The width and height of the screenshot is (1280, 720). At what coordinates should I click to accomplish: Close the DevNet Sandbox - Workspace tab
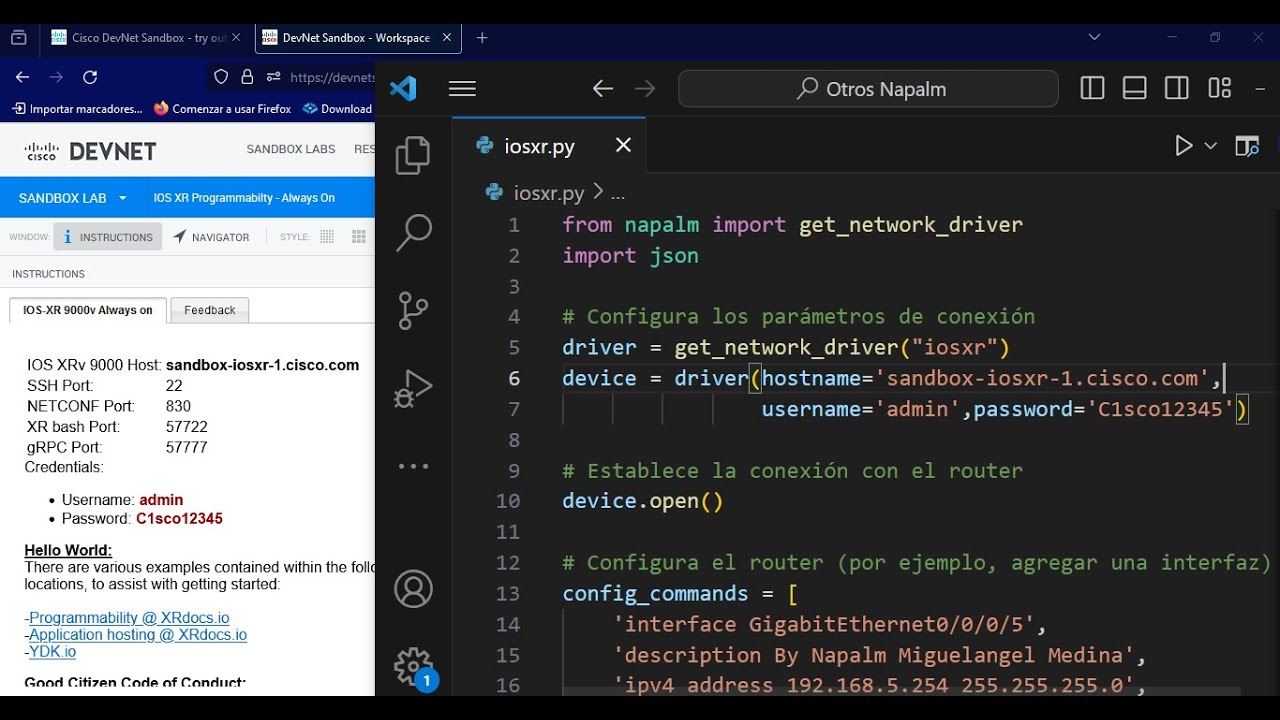click(447, 38)
